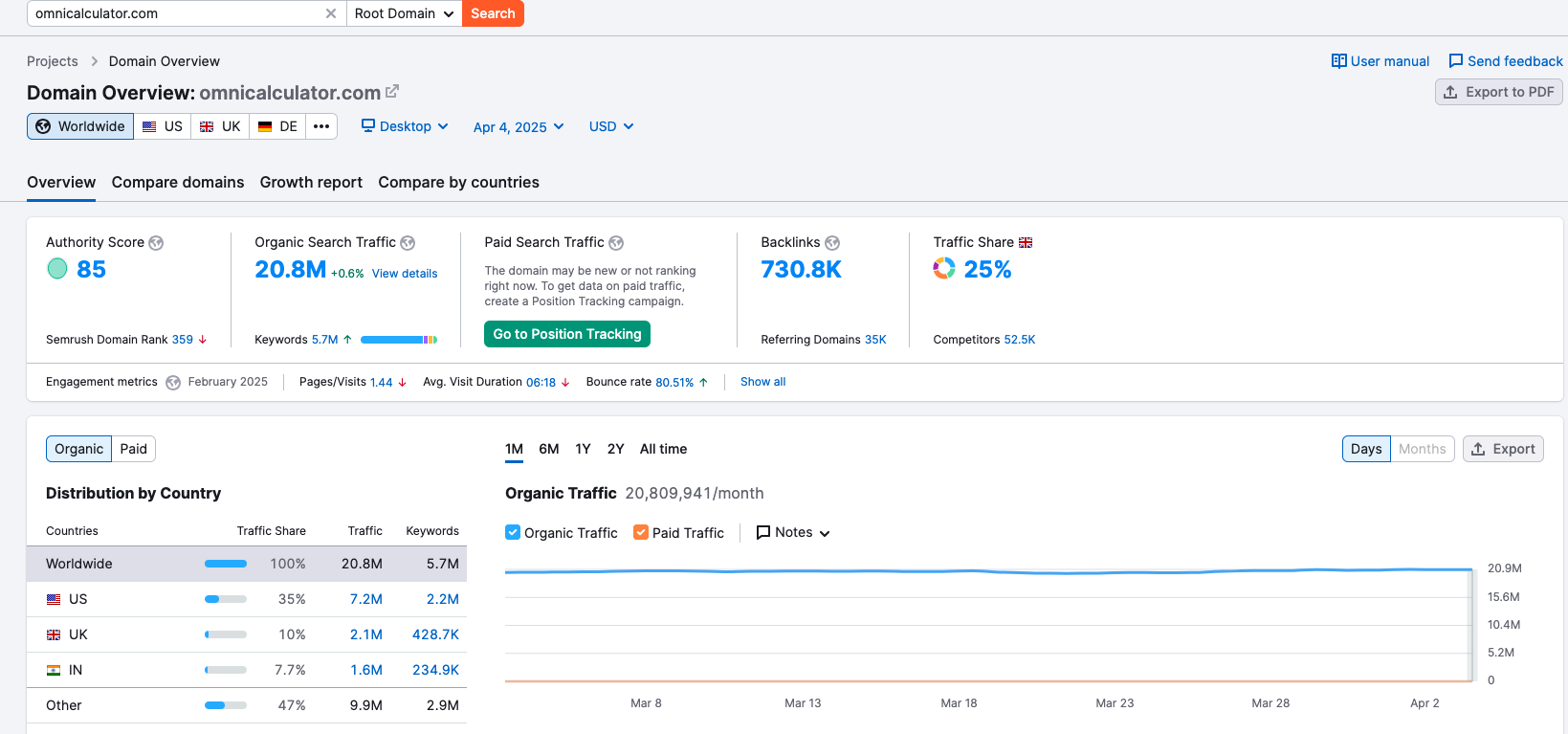Expand the Notes dropdown
The height and width of the screenshot is (734, 1568).
click(x=793, y=533)
